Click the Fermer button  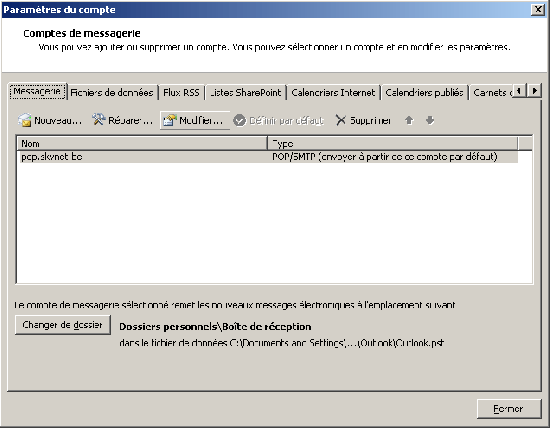(x=509, y=409)
